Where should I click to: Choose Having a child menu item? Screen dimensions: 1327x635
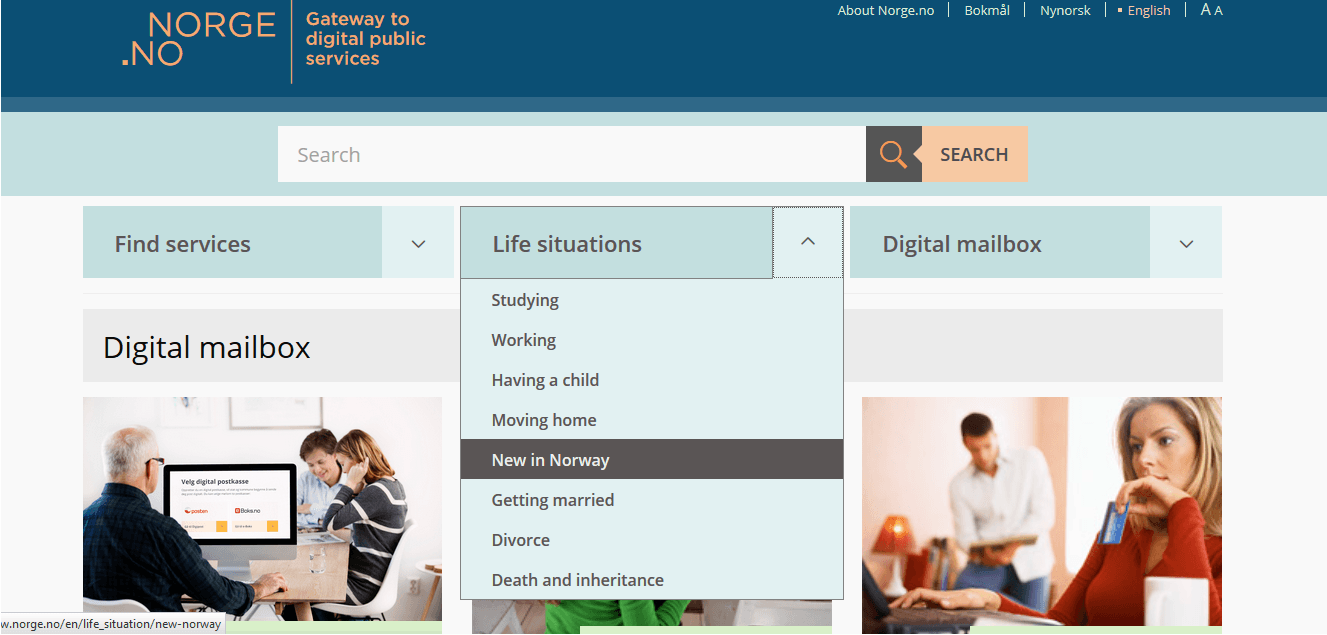pyautogui.click(x=545, y=380)
